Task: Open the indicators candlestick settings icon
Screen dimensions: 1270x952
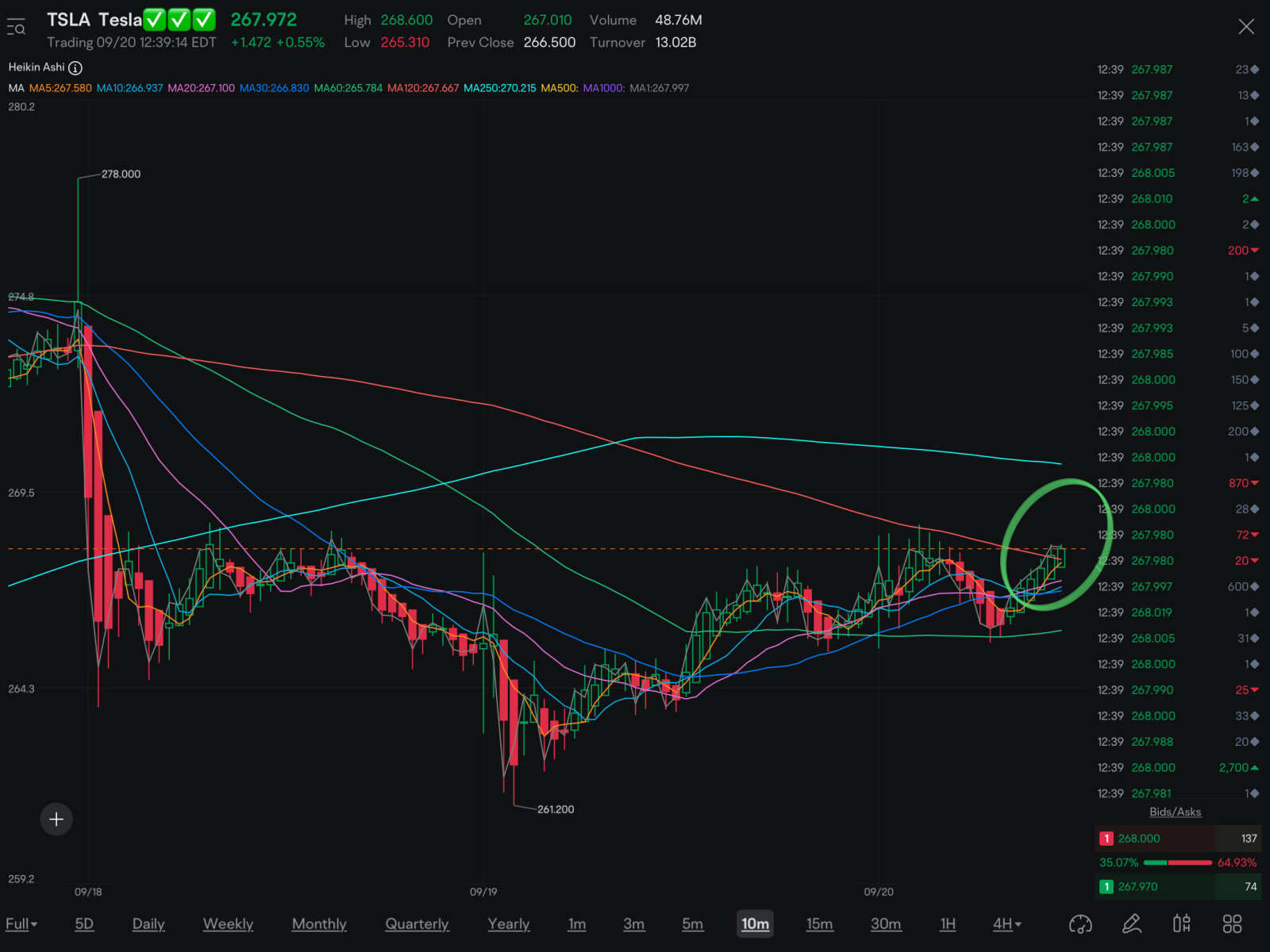Action: (1182, 923)
